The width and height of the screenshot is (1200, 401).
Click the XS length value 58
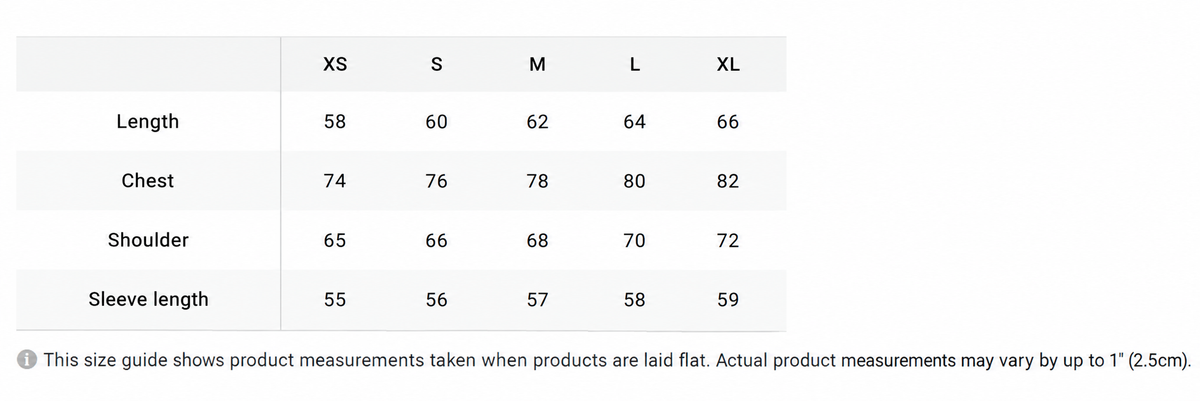335,122
